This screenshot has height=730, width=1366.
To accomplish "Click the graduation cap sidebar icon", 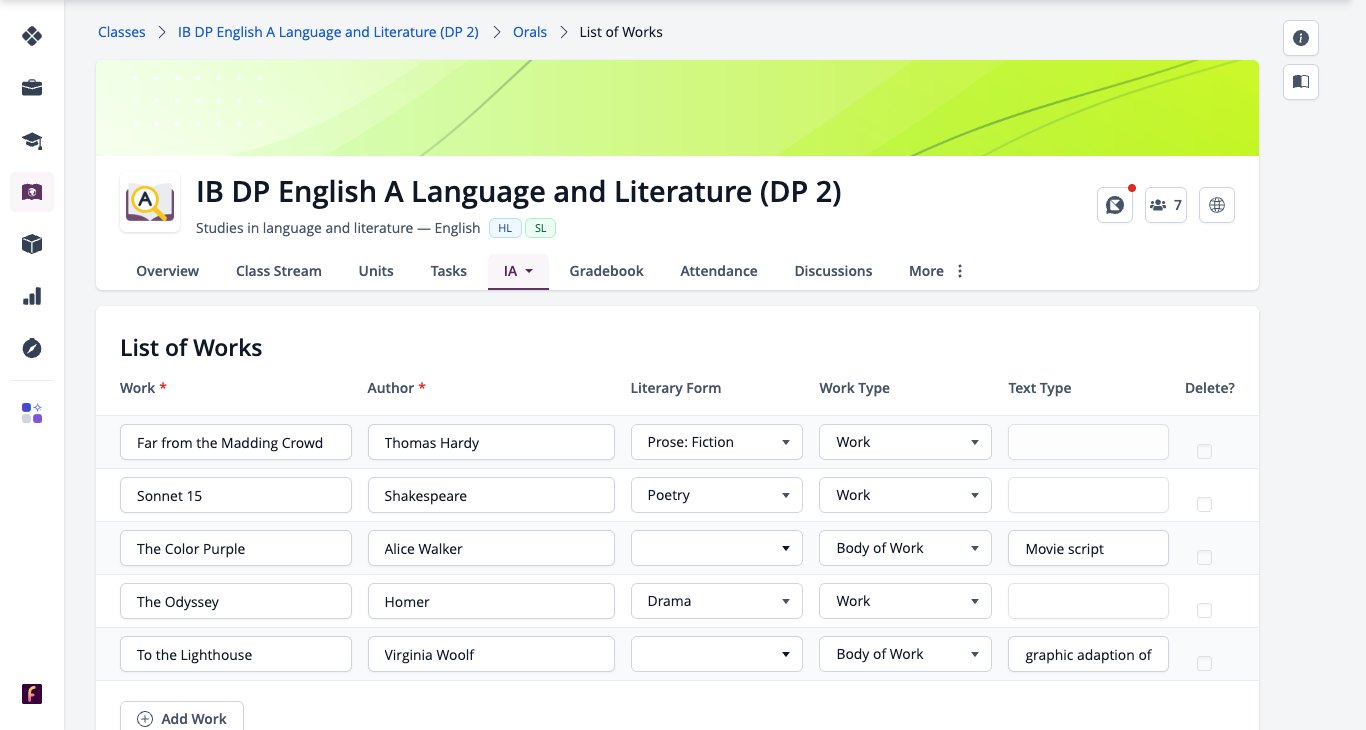I will click(32, 140).
